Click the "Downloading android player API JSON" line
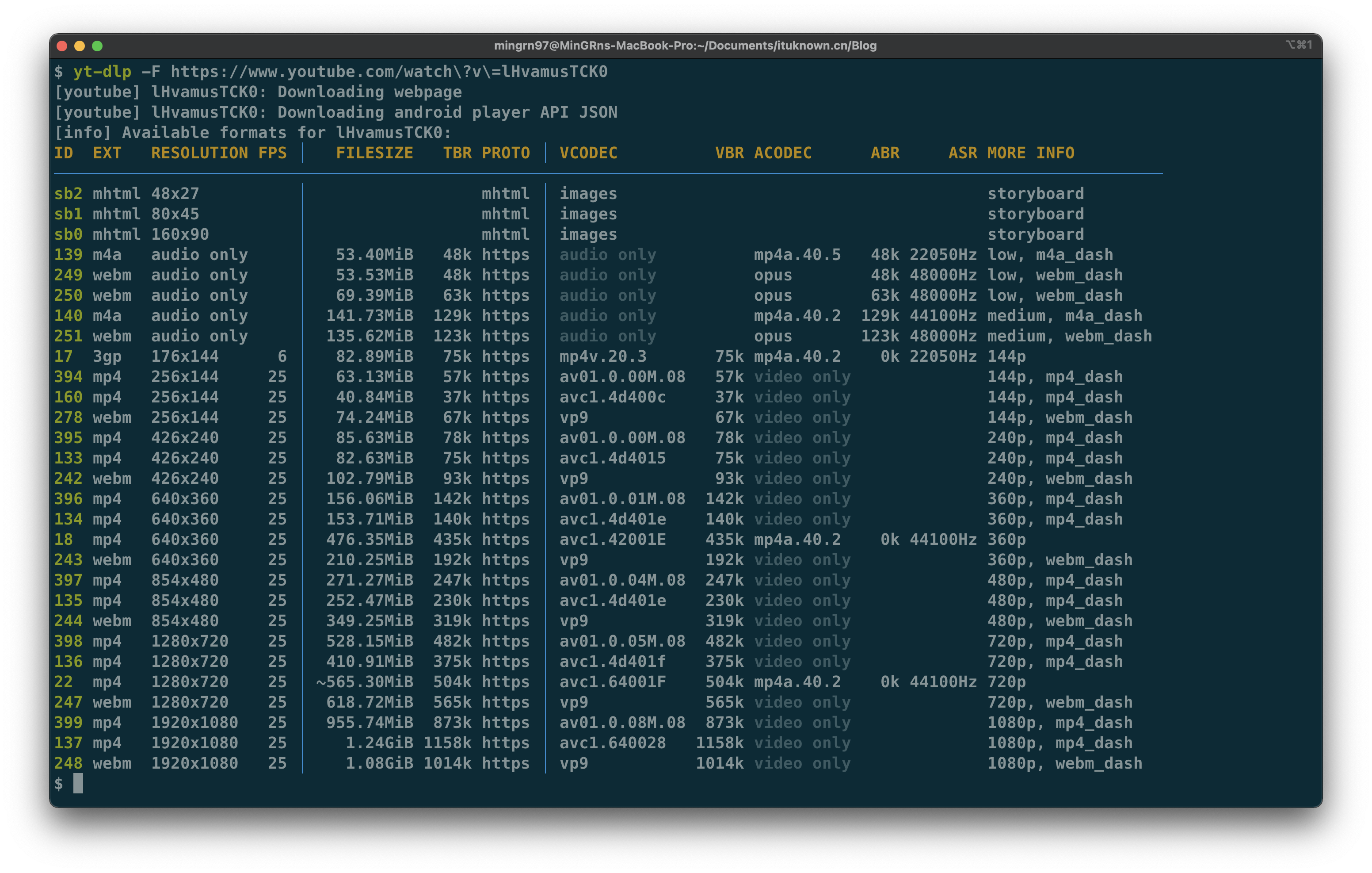Viewport: 1372px width, 873px height. click(335, 112)
